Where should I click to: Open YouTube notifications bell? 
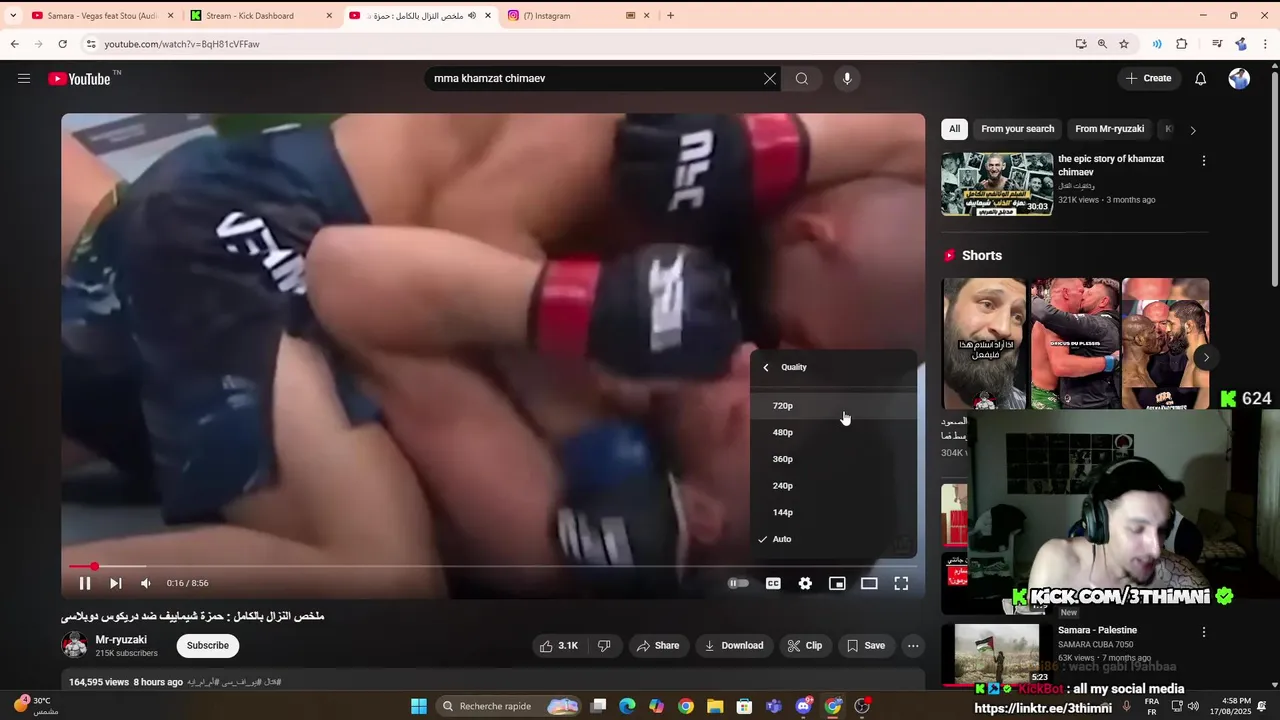(x=1201, y=78)
